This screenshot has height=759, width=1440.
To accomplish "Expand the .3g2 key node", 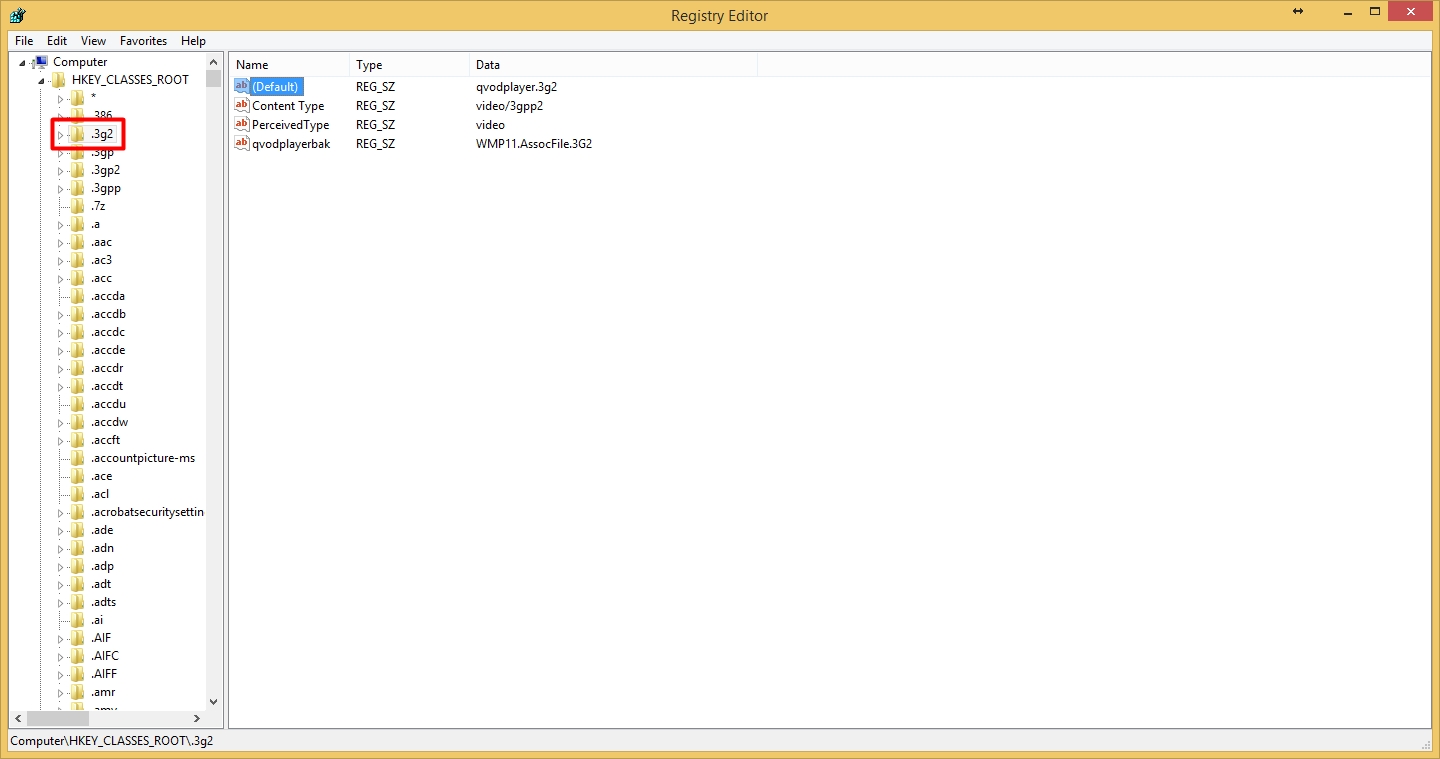I will pos(60,134).
